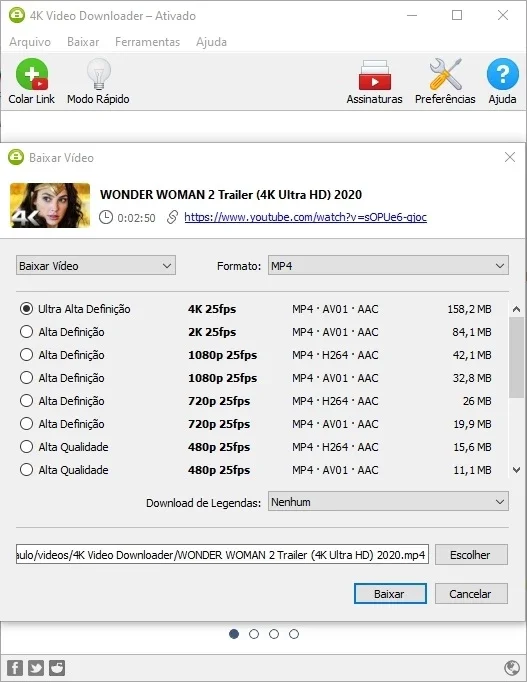527x682 pixels.
Task: Open the Assinaturas subscriptions icon
Action: (x=374, y=75)
